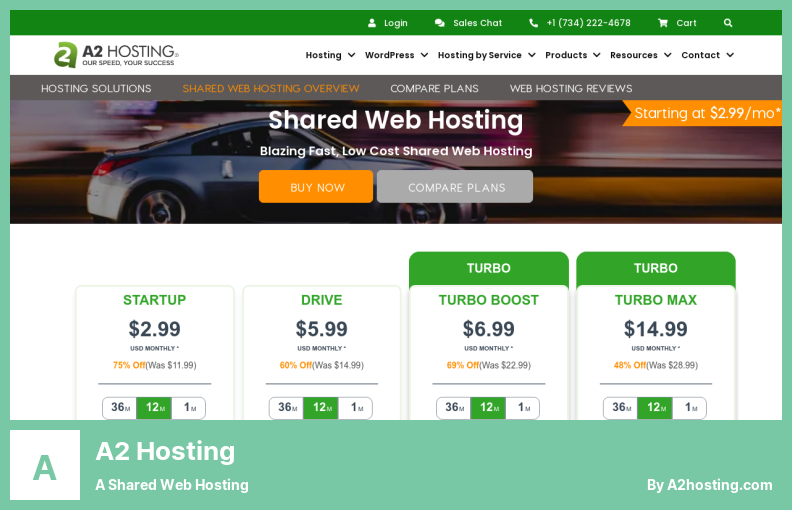Open the Sales Chat link

(x=477, y=23)
